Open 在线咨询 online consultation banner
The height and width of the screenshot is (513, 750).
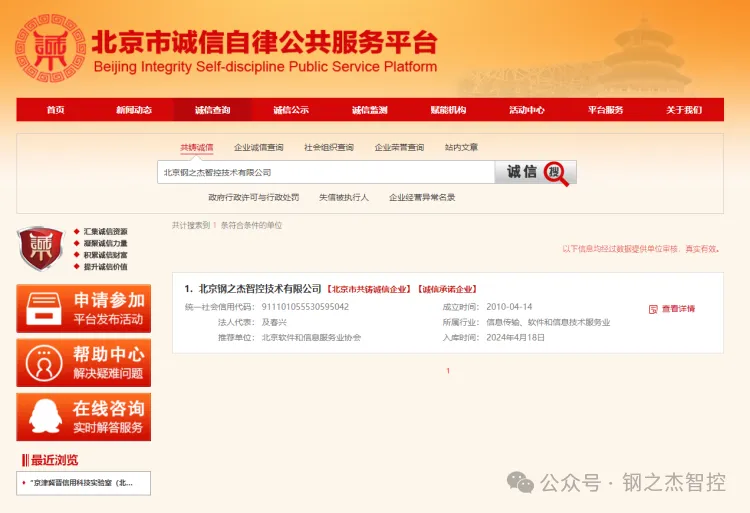pos(84,417)
